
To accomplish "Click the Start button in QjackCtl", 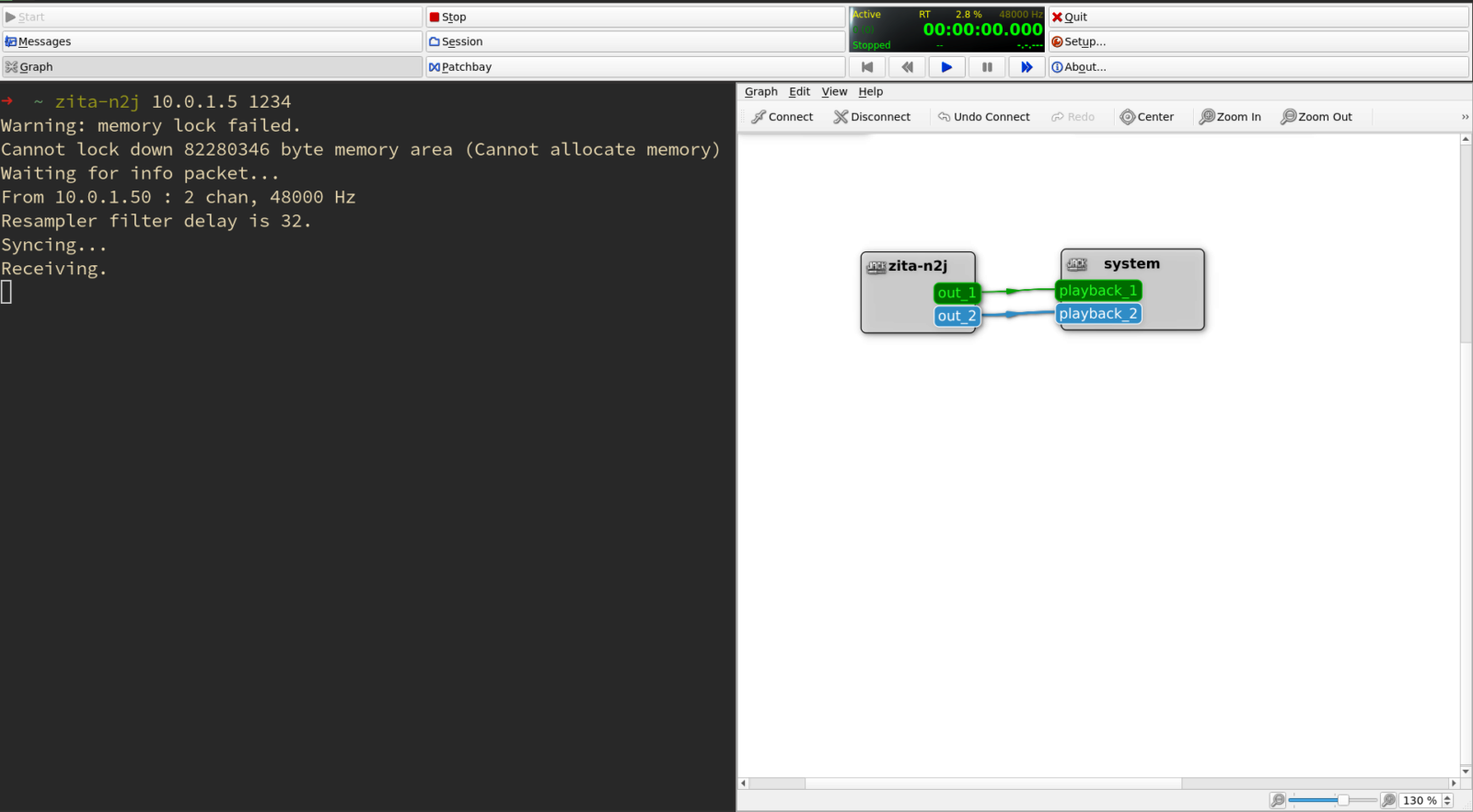I will point(212,17).
